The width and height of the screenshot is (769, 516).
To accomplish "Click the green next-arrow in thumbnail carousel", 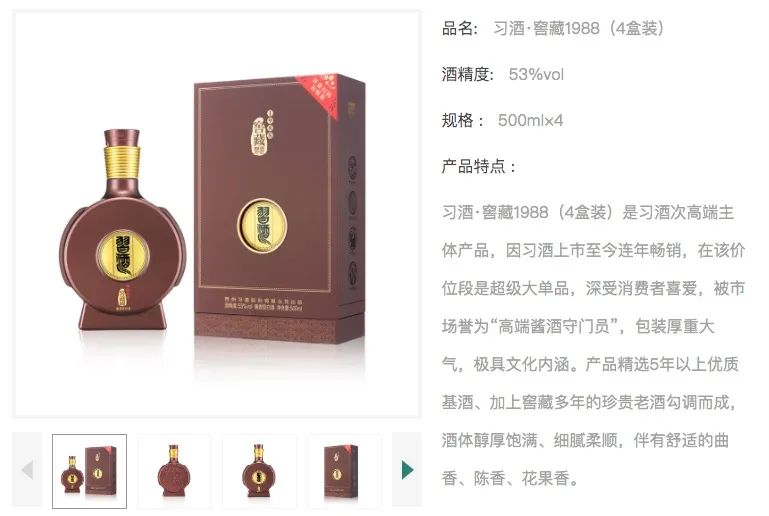I will coord(407,470).
